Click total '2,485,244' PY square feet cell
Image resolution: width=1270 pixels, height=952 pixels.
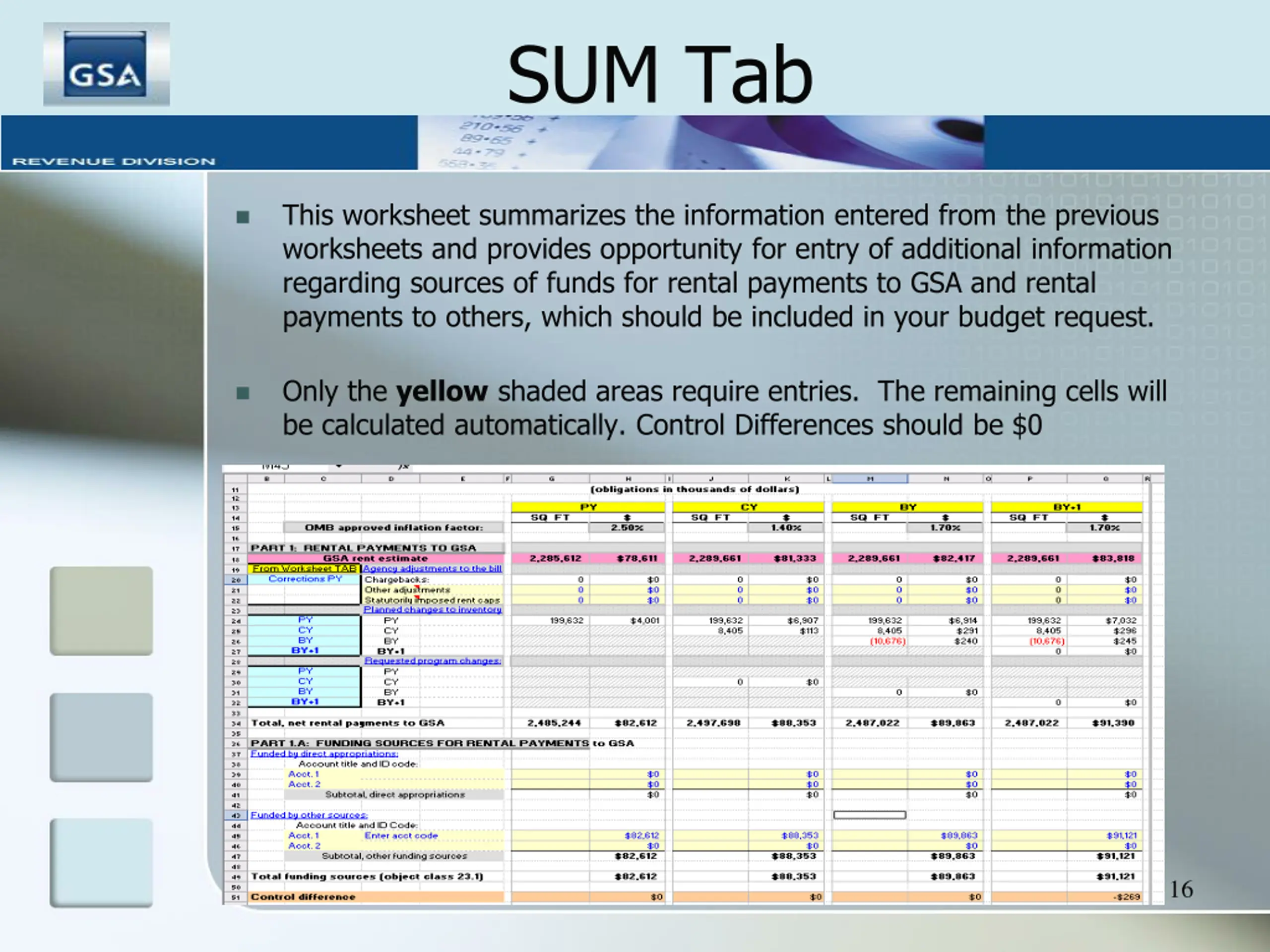[551, 723]
